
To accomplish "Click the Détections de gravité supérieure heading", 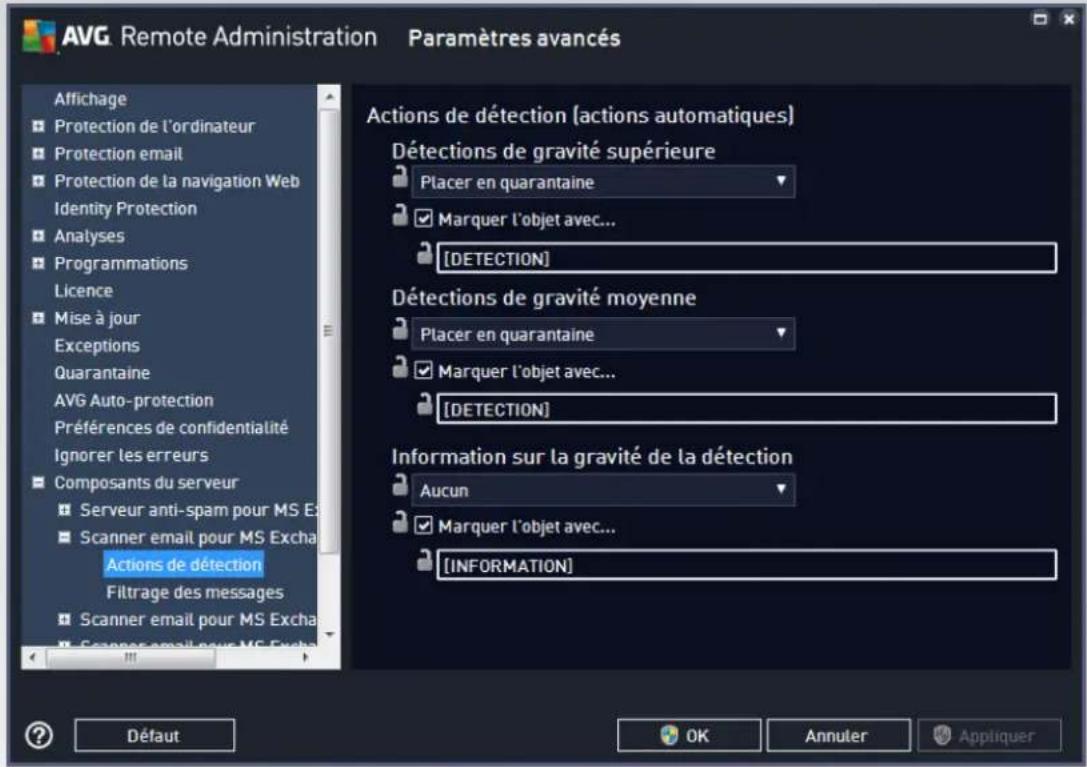I will (553, 151).
